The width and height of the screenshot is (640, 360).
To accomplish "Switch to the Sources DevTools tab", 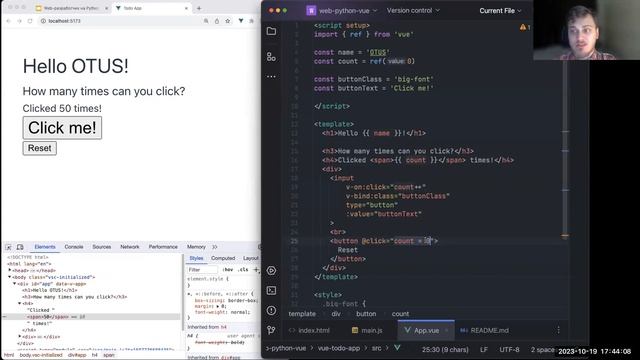I will [102, 247].
